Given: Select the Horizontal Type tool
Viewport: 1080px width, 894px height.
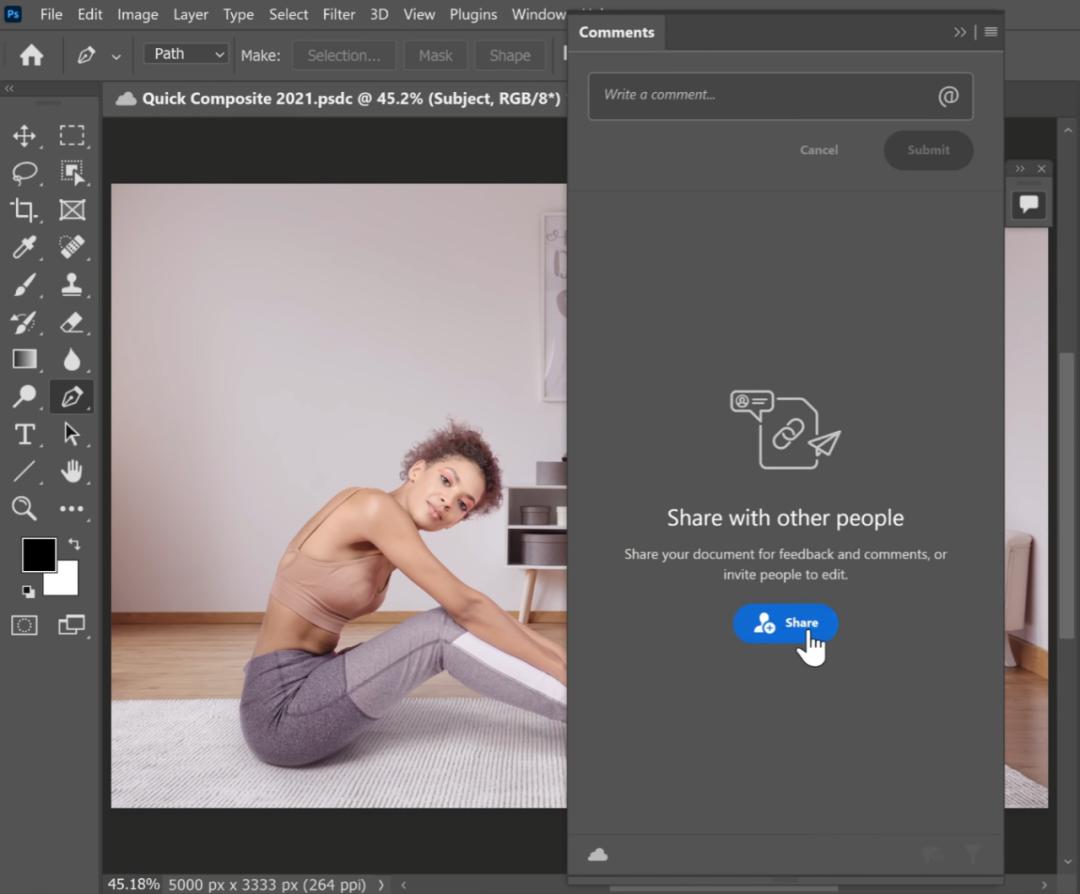Looking at the screenshot, I should 24,434.
